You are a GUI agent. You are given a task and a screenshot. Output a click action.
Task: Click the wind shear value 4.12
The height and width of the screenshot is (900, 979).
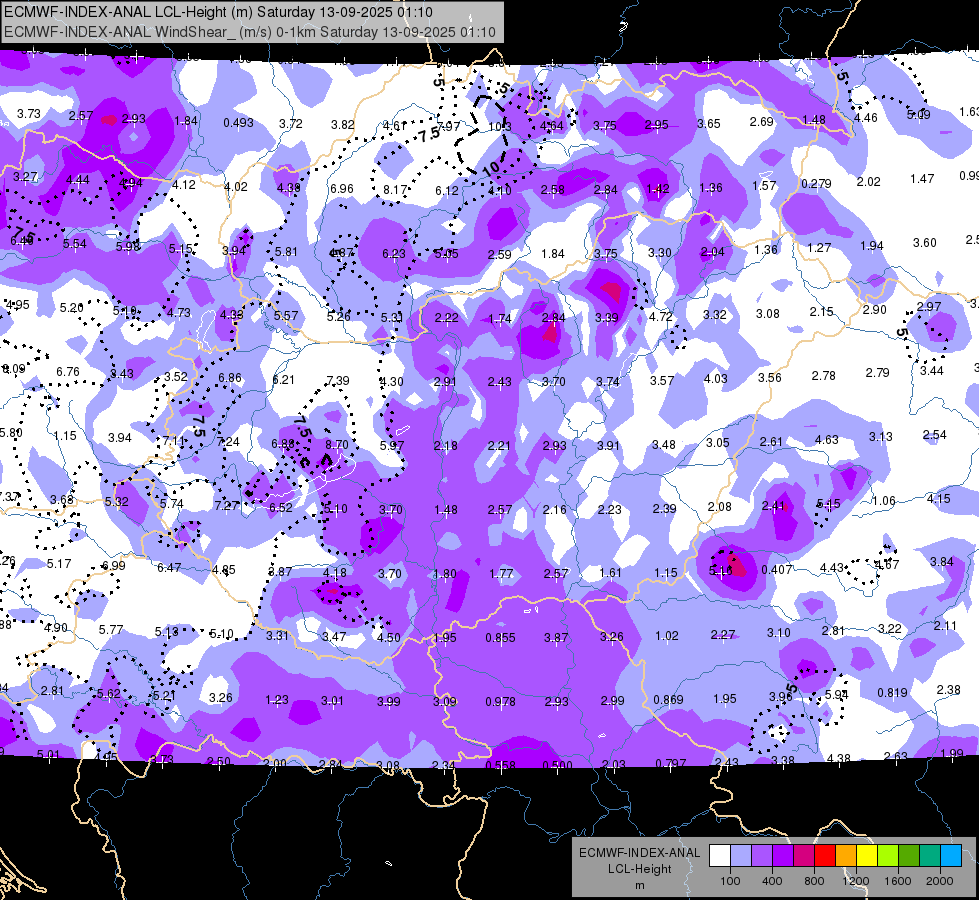click(184, 184)
